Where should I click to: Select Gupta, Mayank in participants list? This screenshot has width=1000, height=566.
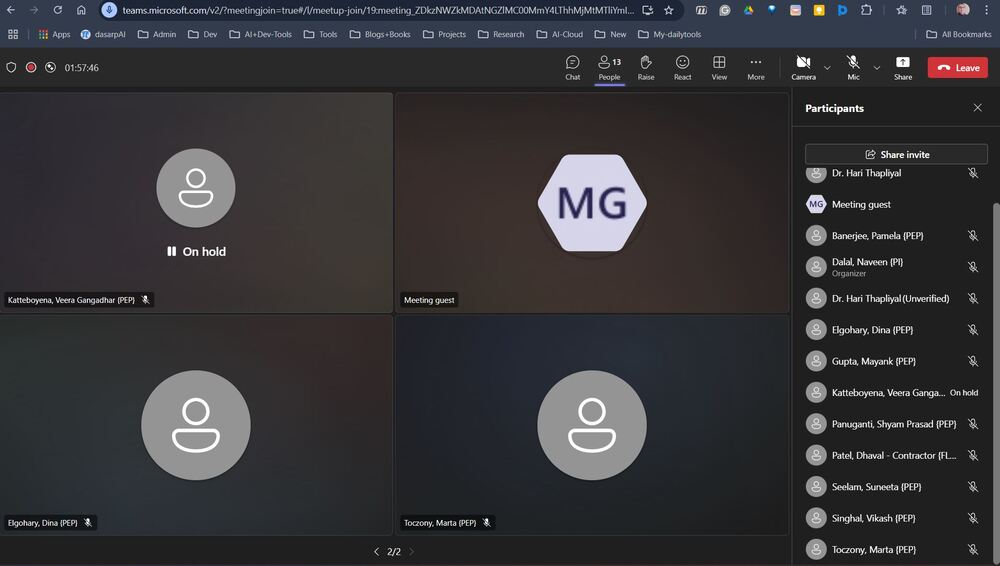coord(893,361)
